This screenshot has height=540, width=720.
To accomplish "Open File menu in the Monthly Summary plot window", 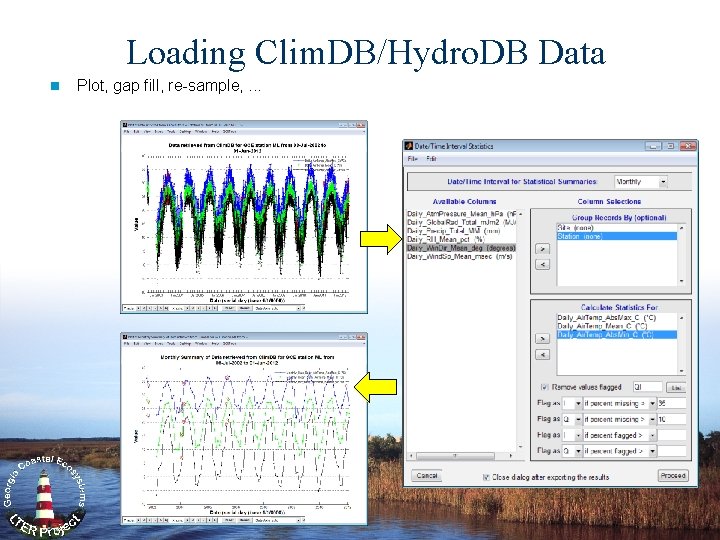I will pos(126,343).
